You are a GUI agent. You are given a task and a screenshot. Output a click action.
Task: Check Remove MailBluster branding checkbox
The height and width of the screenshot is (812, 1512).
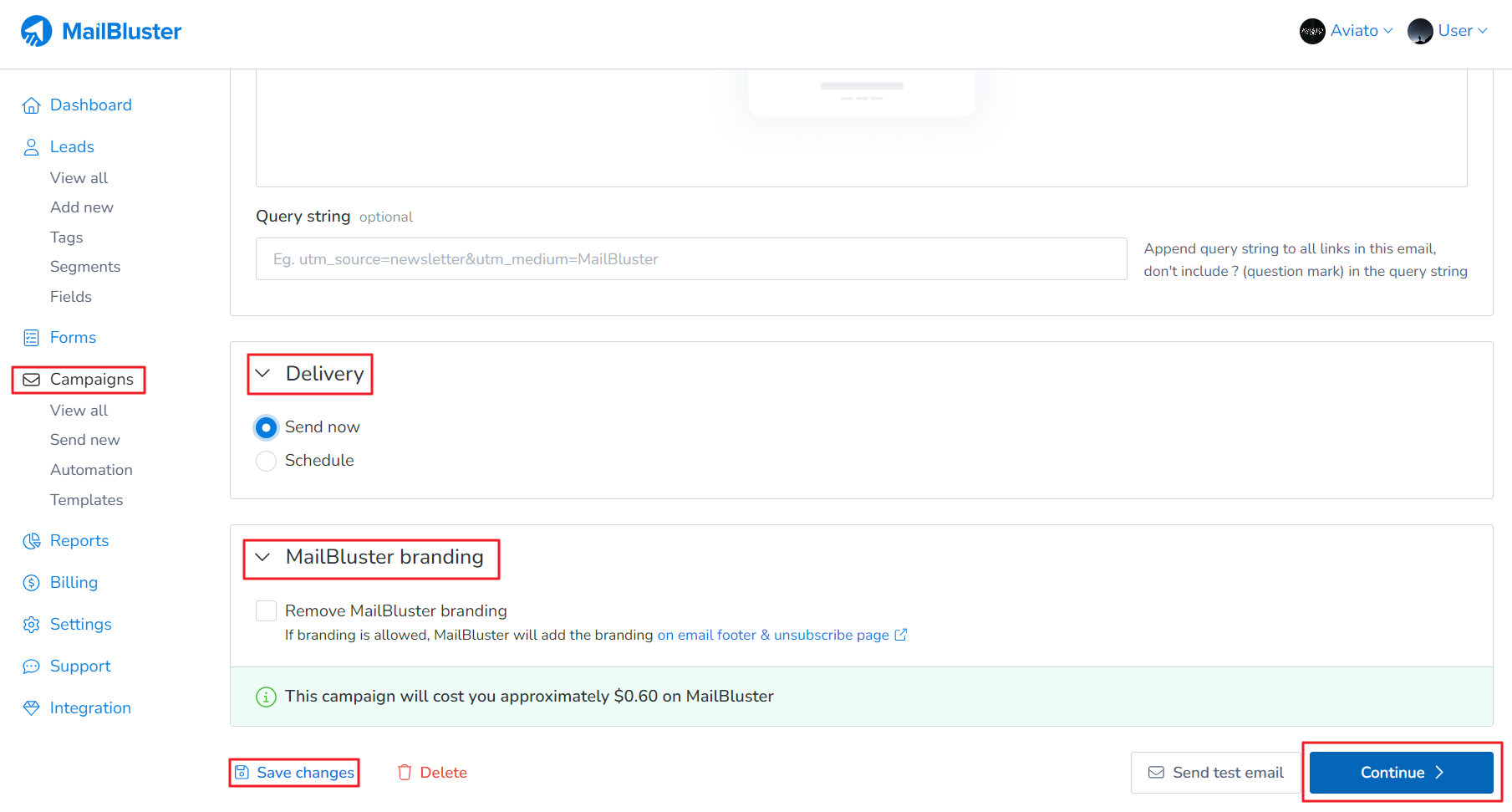(266, 611)
